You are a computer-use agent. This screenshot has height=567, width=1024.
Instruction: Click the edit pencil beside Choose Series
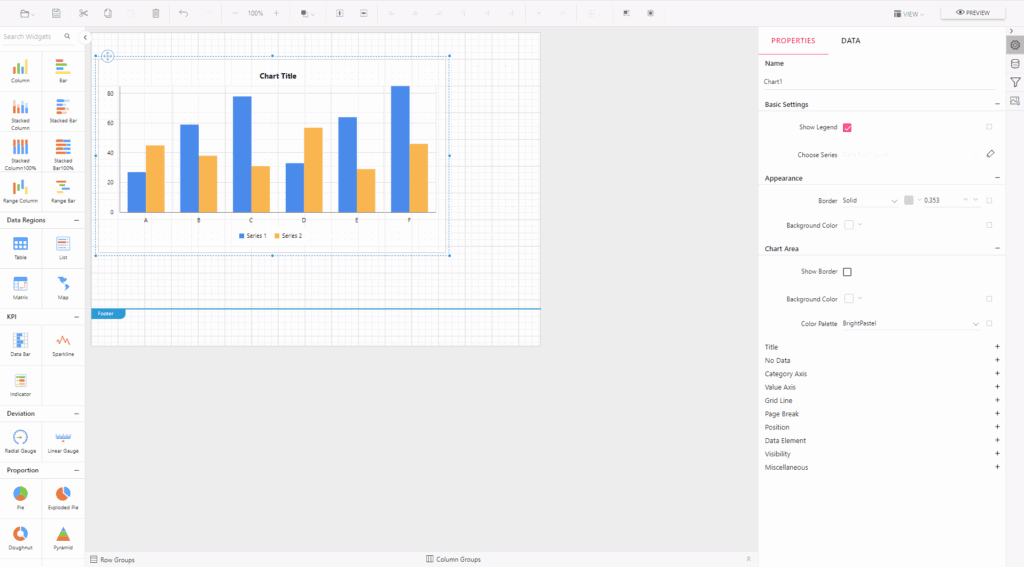tap(990, 154)
